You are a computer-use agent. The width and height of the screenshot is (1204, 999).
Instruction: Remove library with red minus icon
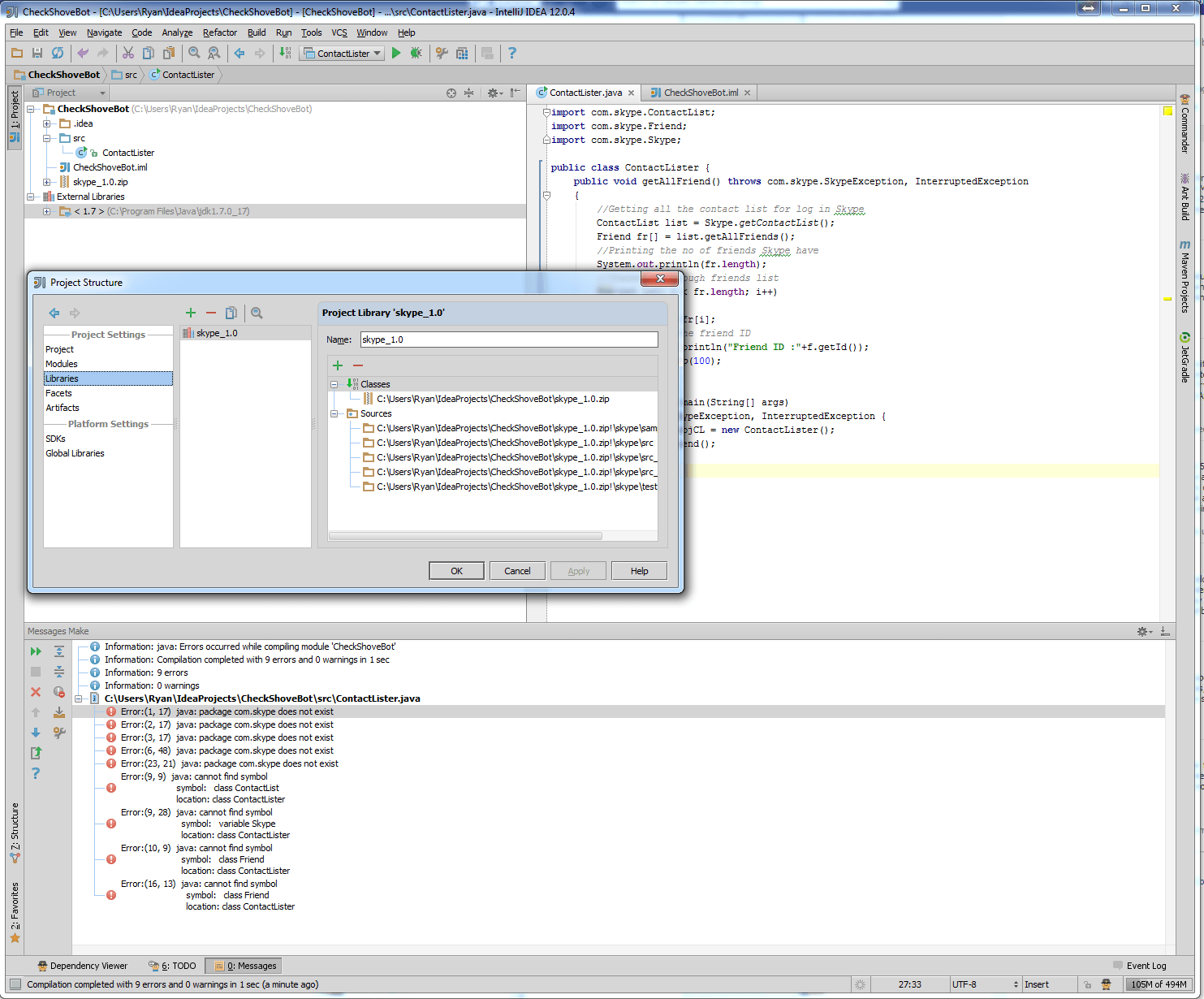(x=211, y=313)
